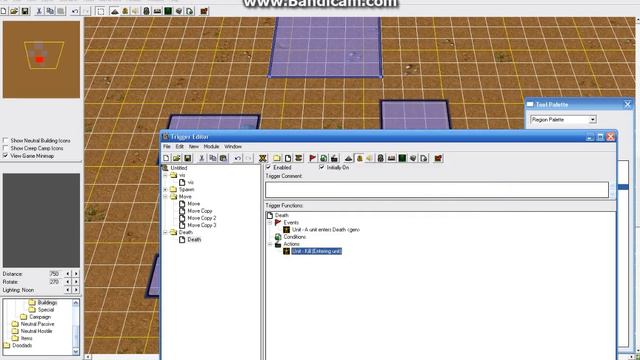Open Module menu in Trigger Editor
The width and height of the screenshot is (640, 360).
pyautogui.click(x=211, y=147)
